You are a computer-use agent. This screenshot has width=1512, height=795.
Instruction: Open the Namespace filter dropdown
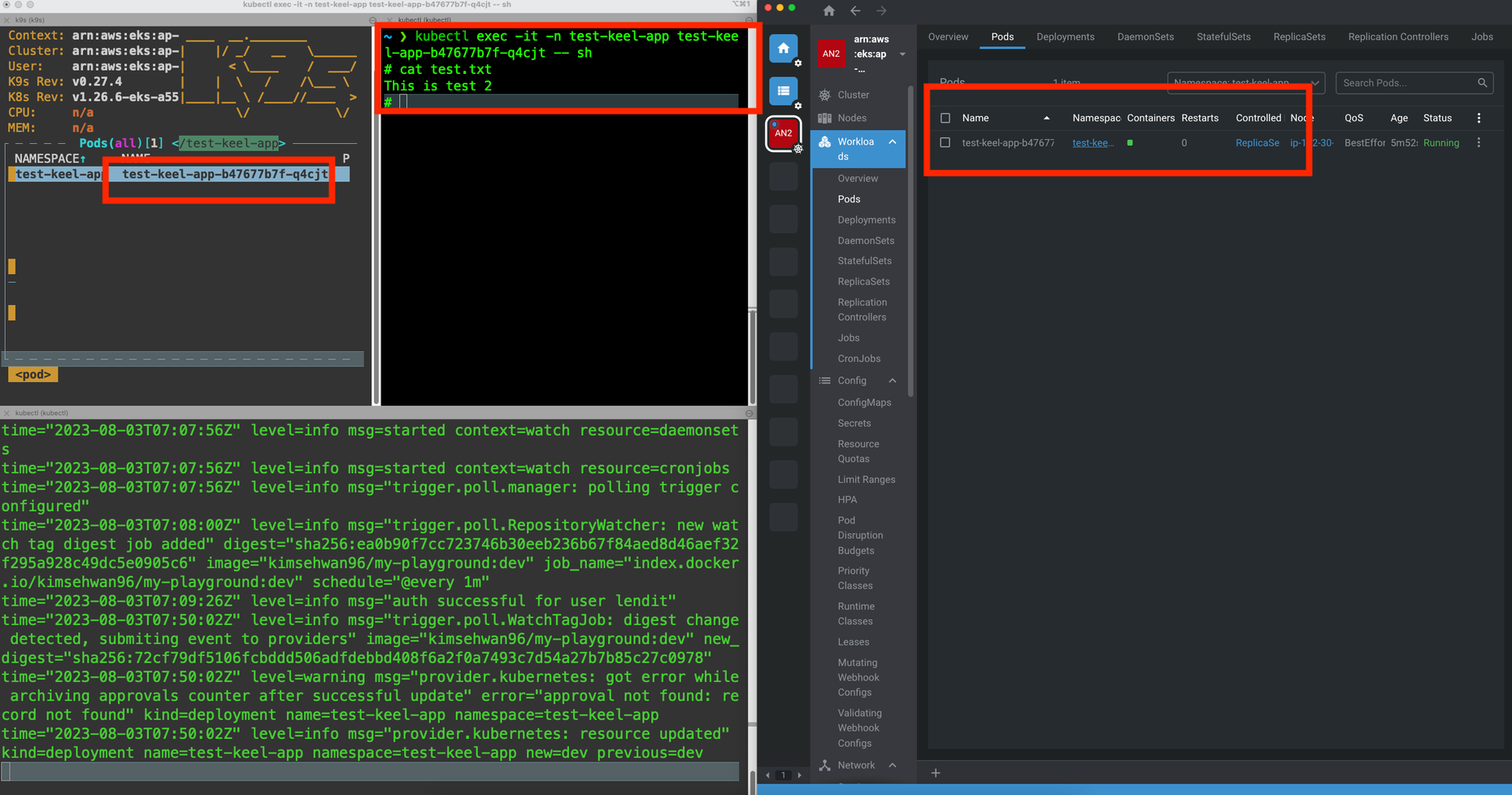pyautogui.click(x=1246, y=83)
